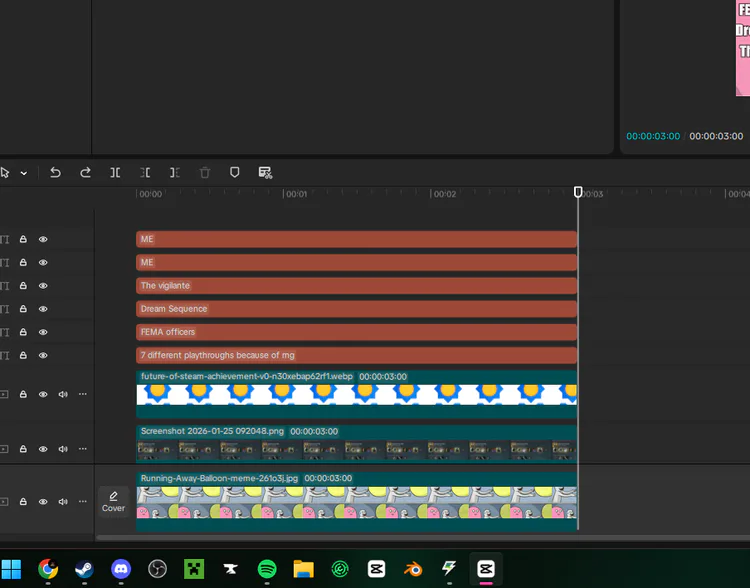The width and height of the screenshot is (750, 588).
Task: Hide The vigilante text track
Action: (x=43, y=286)
